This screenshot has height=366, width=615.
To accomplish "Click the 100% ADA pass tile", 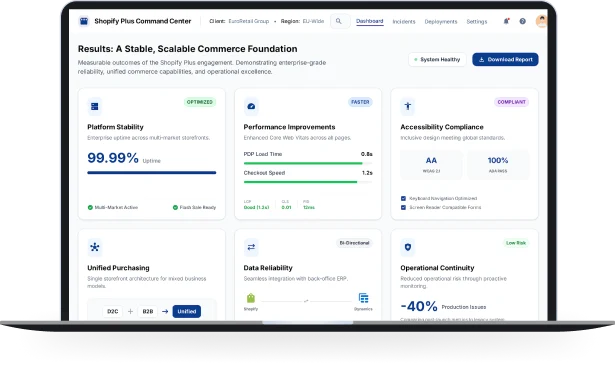I will (498, 165).
